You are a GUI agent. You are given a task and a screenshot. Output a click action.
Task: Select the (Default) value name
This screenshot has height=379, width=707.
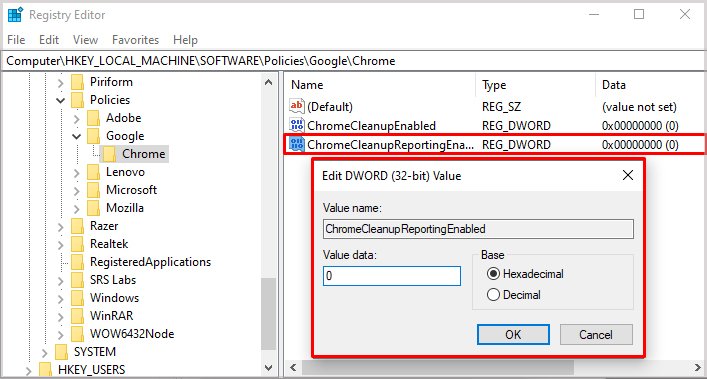click(x=330, y=107)
